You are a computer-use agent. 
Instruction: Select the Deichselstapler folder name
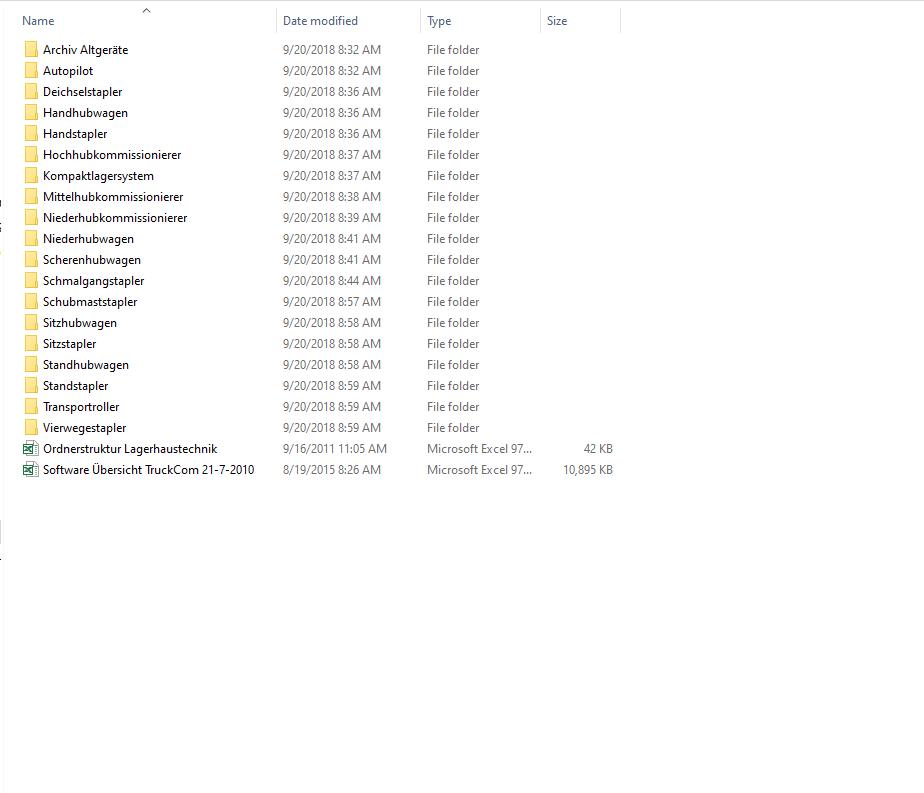pos(82,92)
